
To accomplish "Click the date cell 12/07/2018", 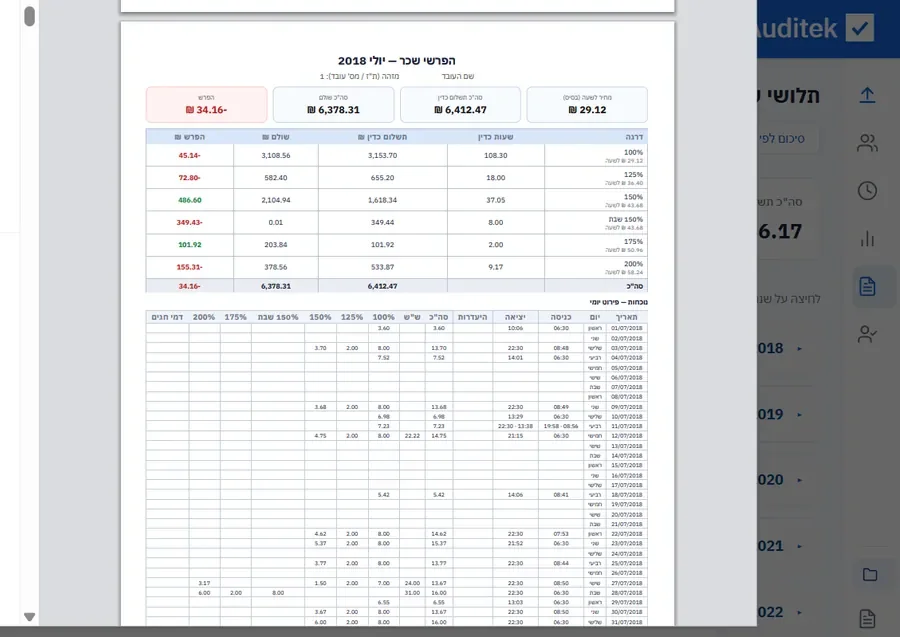I will pos(626,436).
